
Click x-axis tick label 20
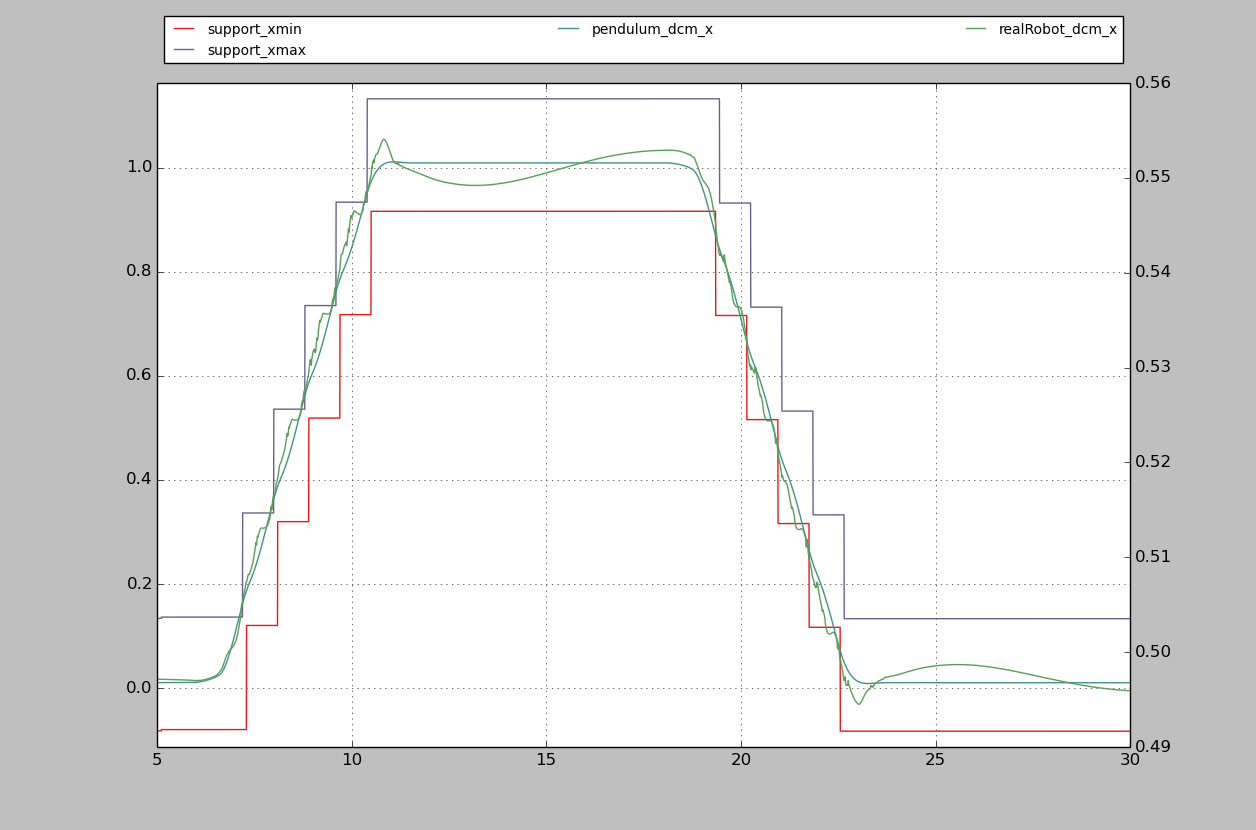coord(741,760)
